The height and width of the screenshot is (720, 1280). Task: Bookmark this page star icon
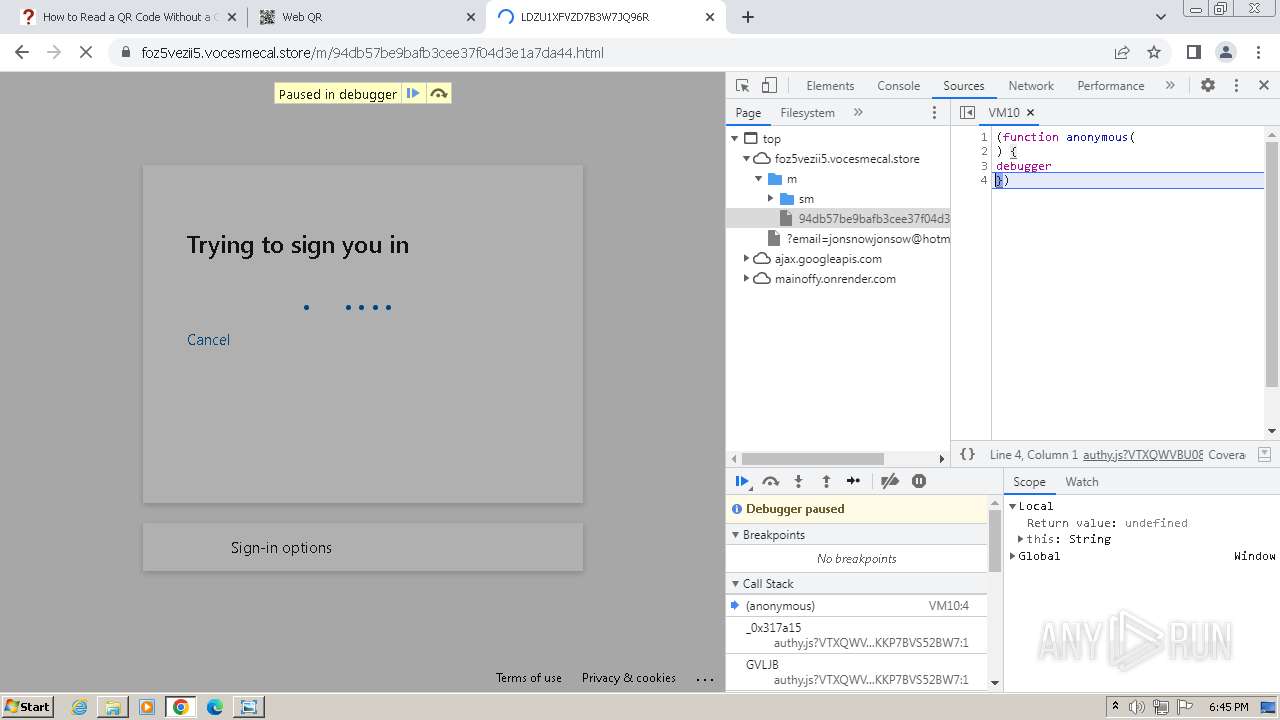(x=1154, y=53)
